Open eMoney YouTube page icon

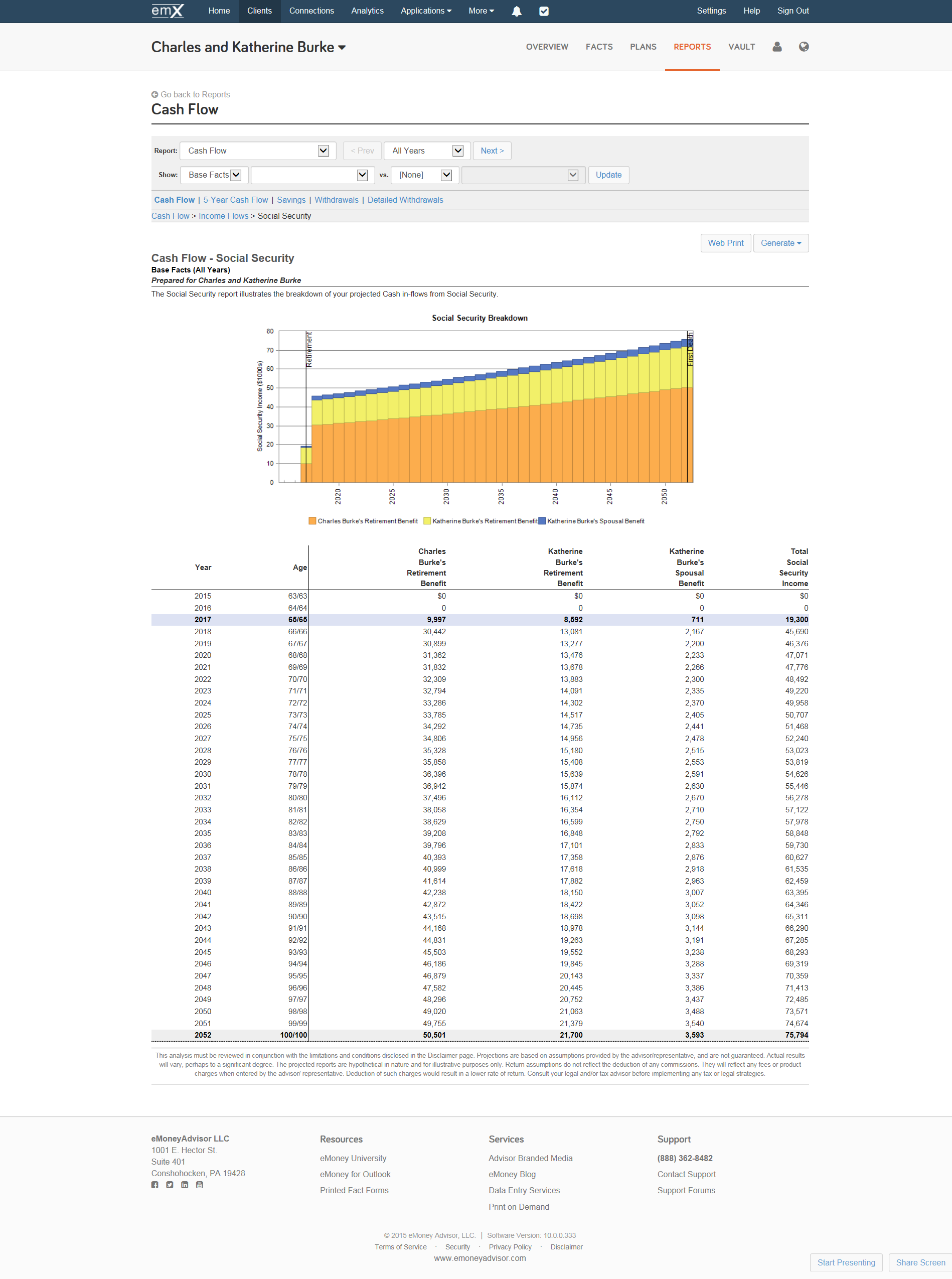pos(200,1185)
